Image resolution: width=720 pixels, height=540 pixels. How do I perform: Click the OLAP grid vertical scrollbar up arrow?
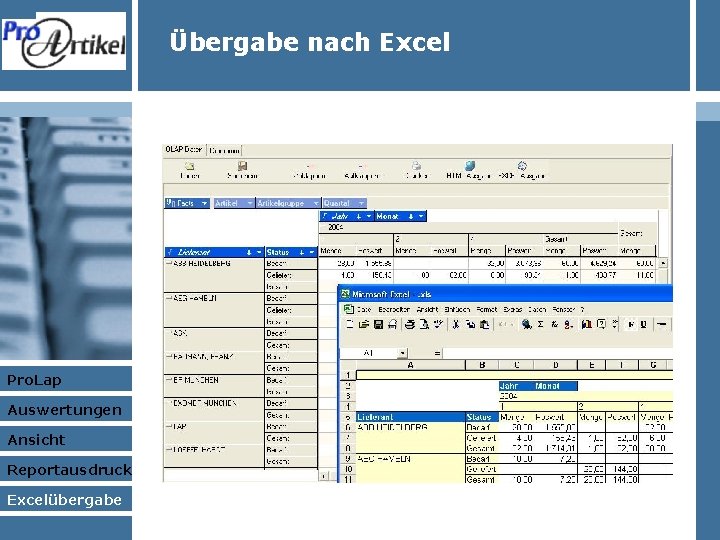point(663,264)
